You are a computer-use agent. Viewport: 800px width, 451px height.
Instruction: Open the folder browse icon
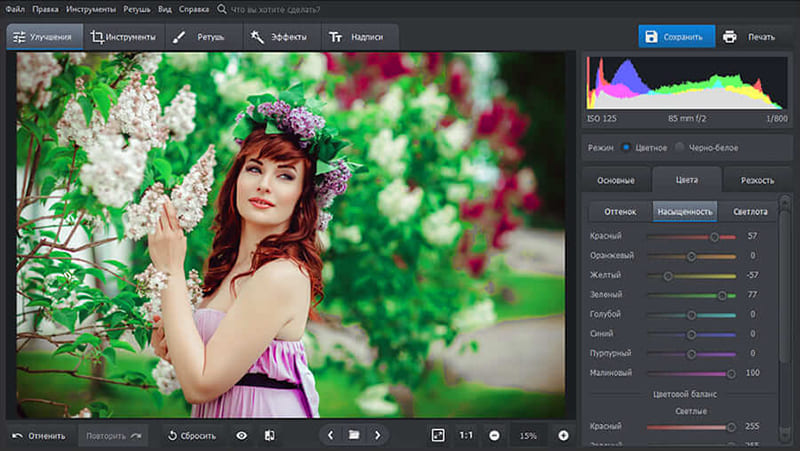tap(354, 435)
